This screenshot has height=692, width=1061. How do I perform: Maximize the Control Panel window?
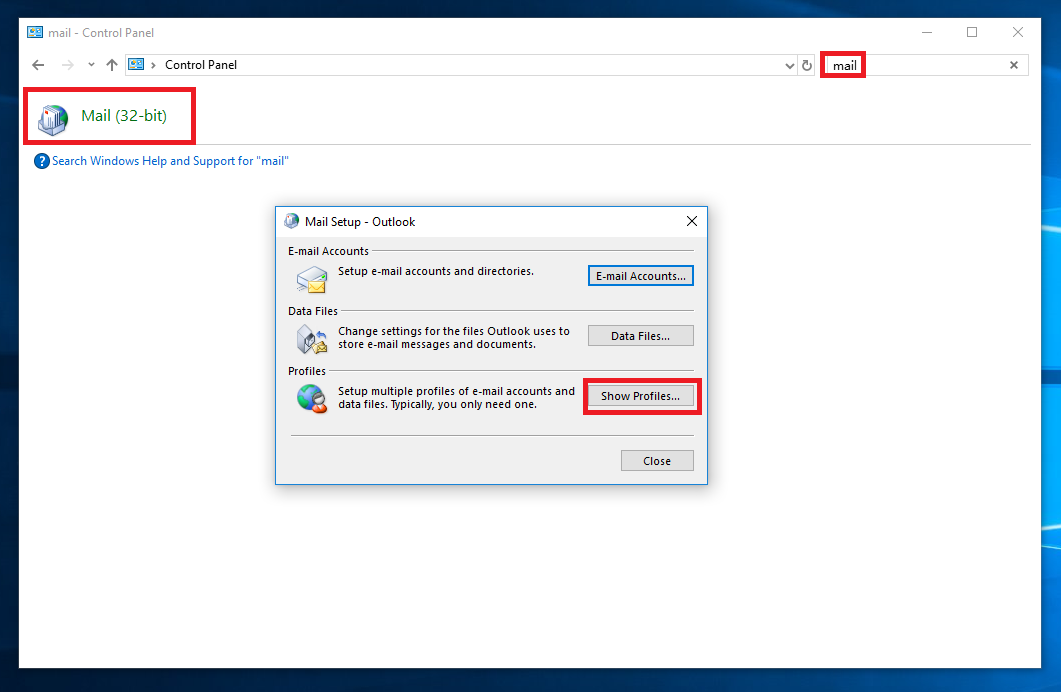point(972,32)
